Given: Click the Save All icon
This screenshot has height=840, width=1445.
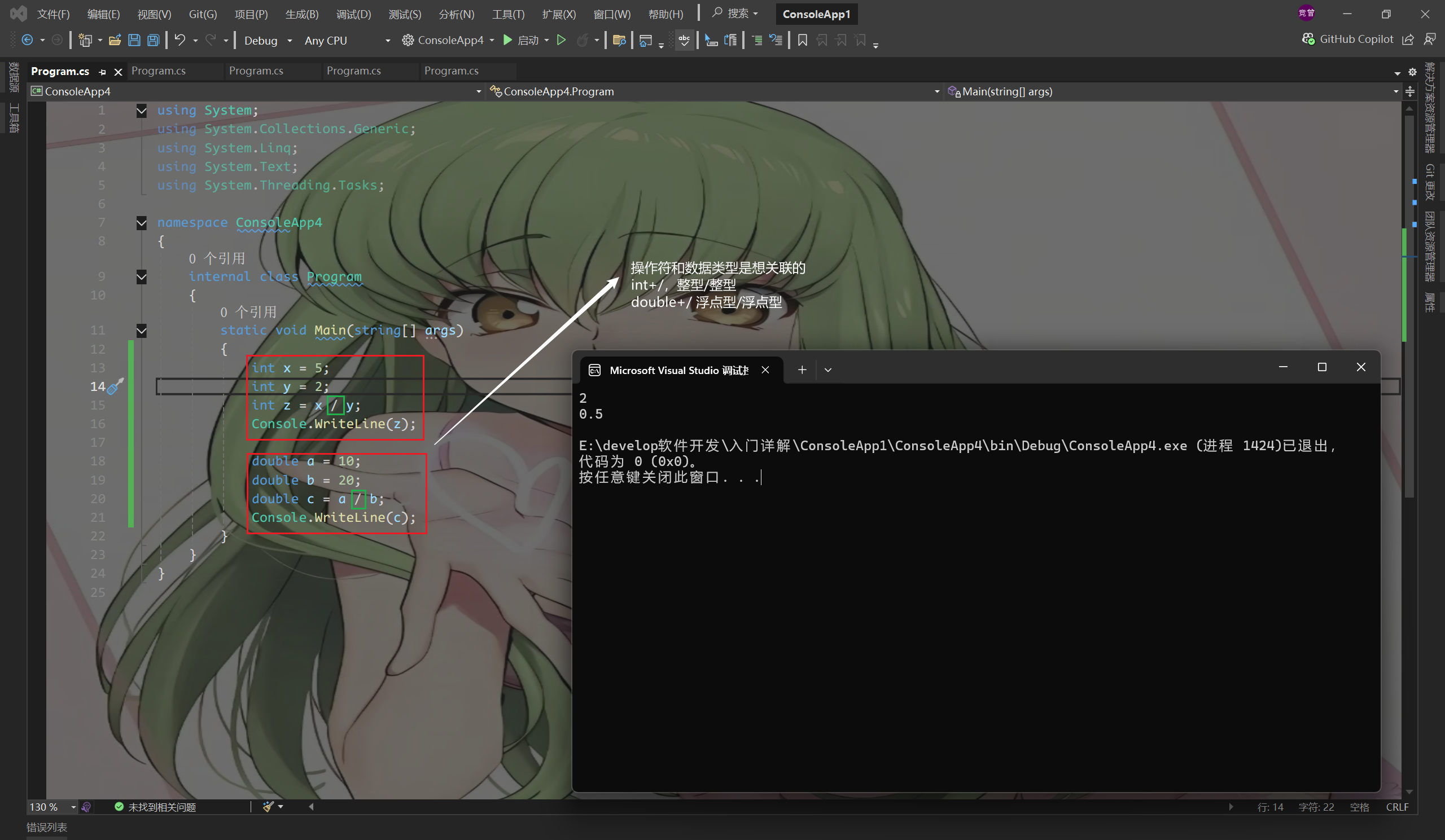Looking at the screenshot, I should (153, 40).
